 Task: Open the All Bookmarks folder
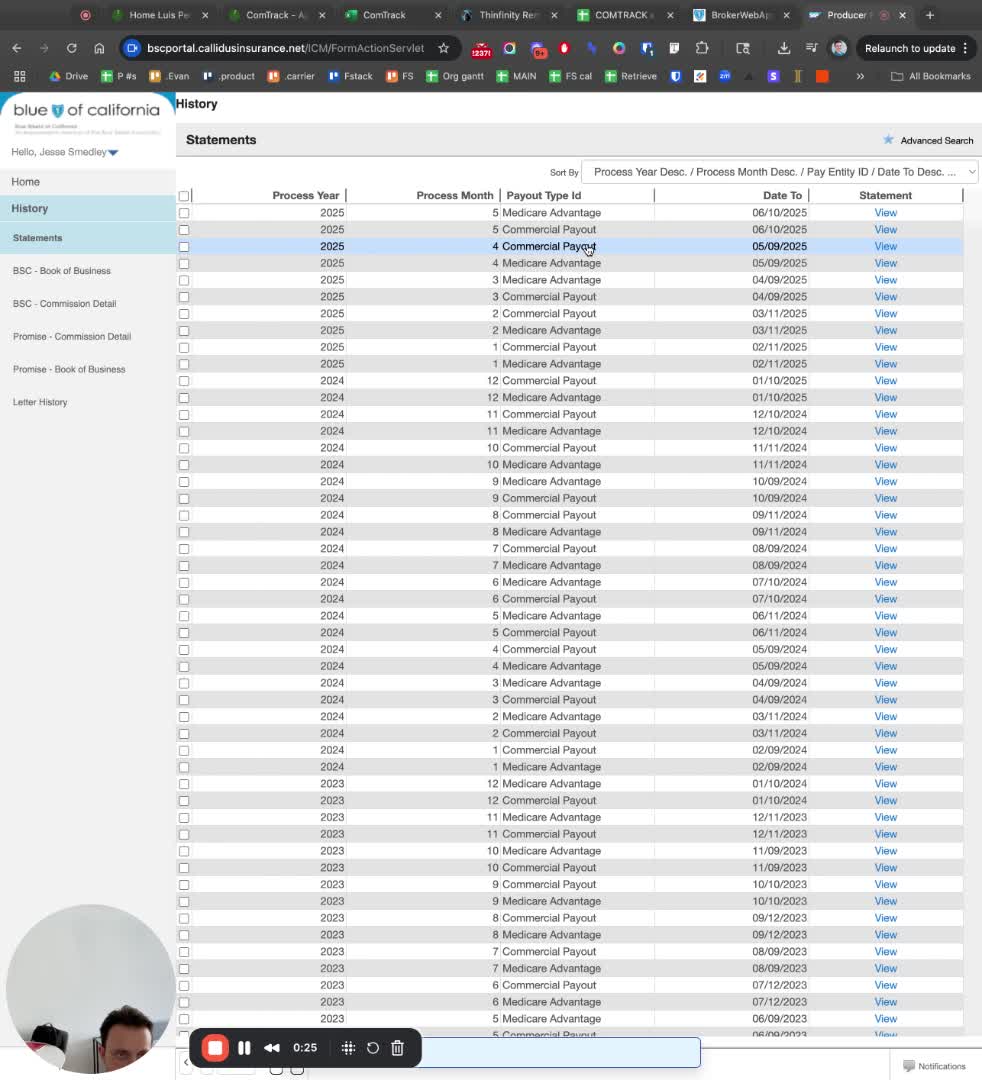(931, 76)
